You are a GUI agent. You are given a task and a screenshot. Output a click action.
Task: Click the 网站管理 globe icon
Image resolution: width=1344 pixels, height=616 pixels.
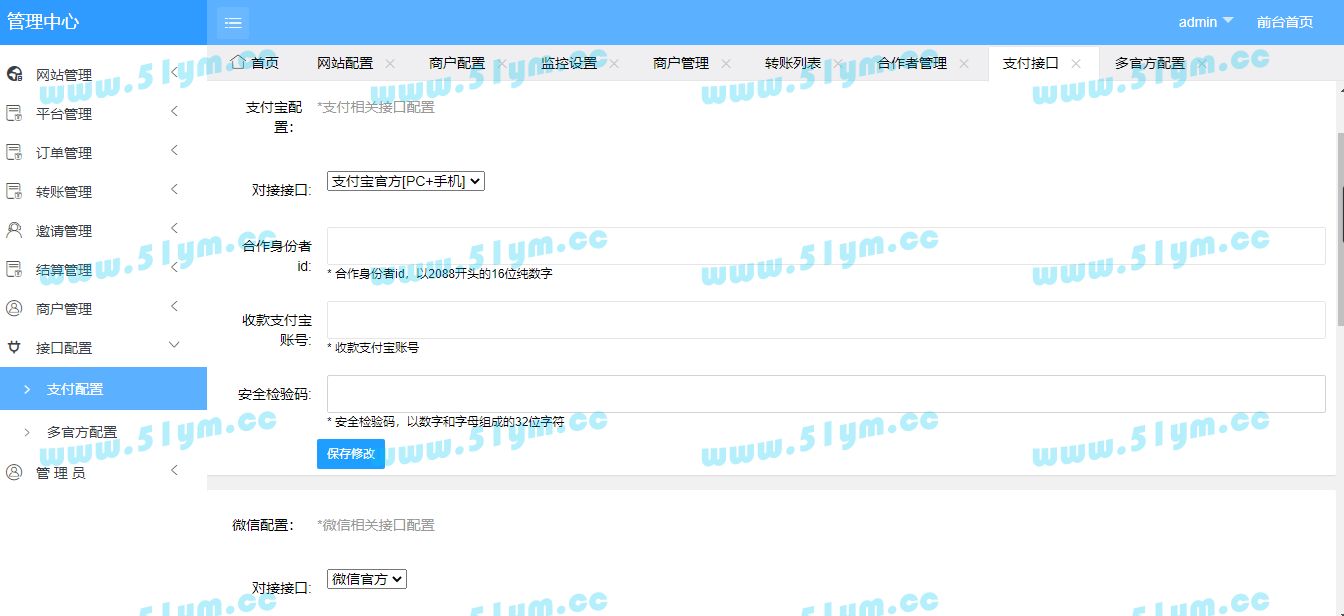click(x=14, y=74)
